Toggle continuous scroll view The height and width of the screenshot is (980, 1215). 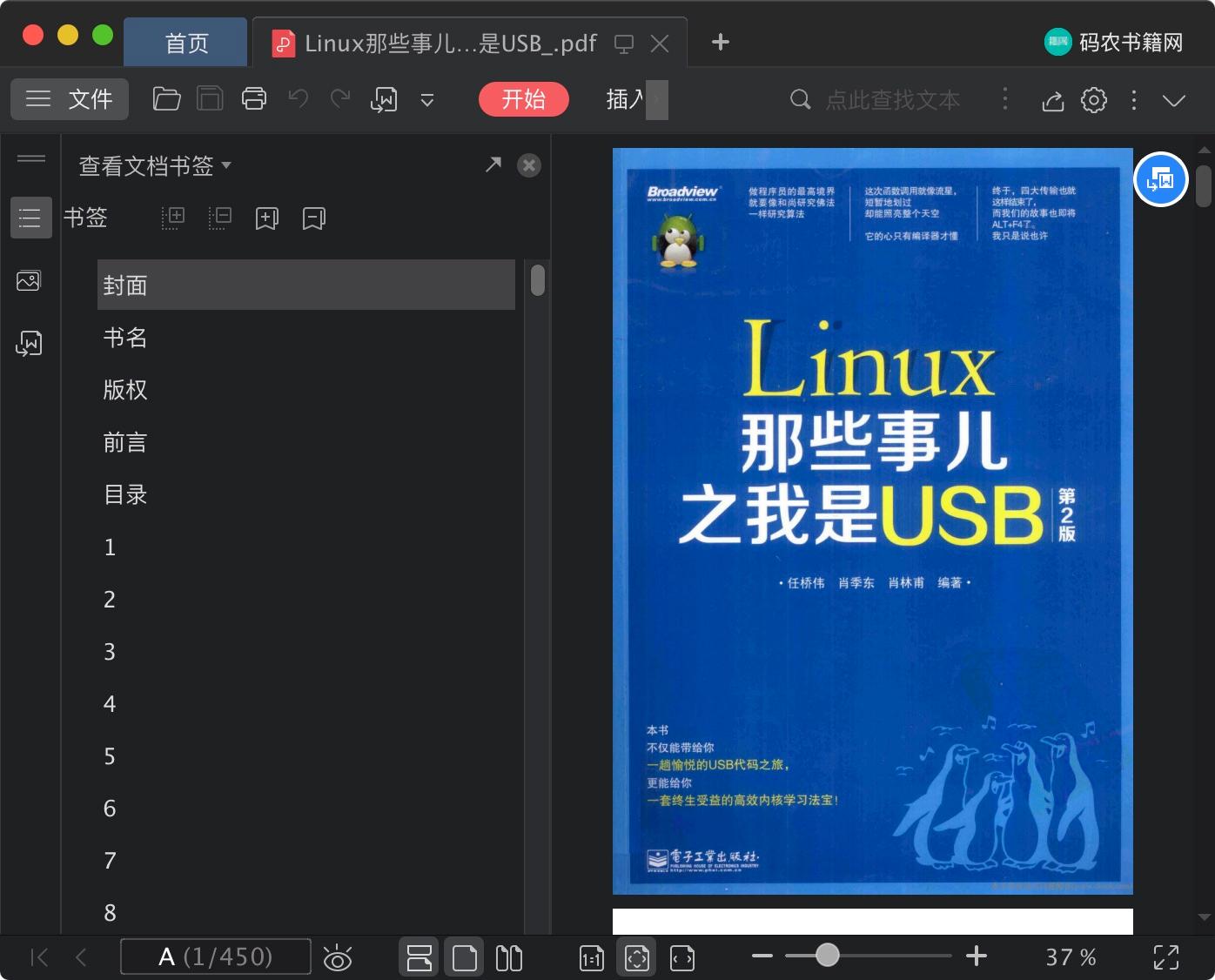(x=420, y=957)
